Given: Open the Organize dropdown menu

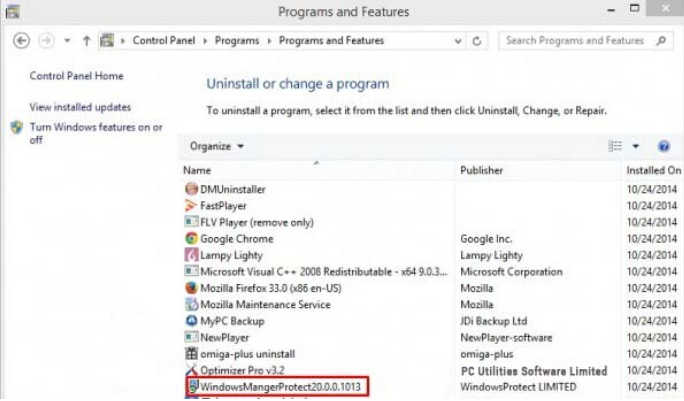Looking at the screenshot, I should click(217, 146).
